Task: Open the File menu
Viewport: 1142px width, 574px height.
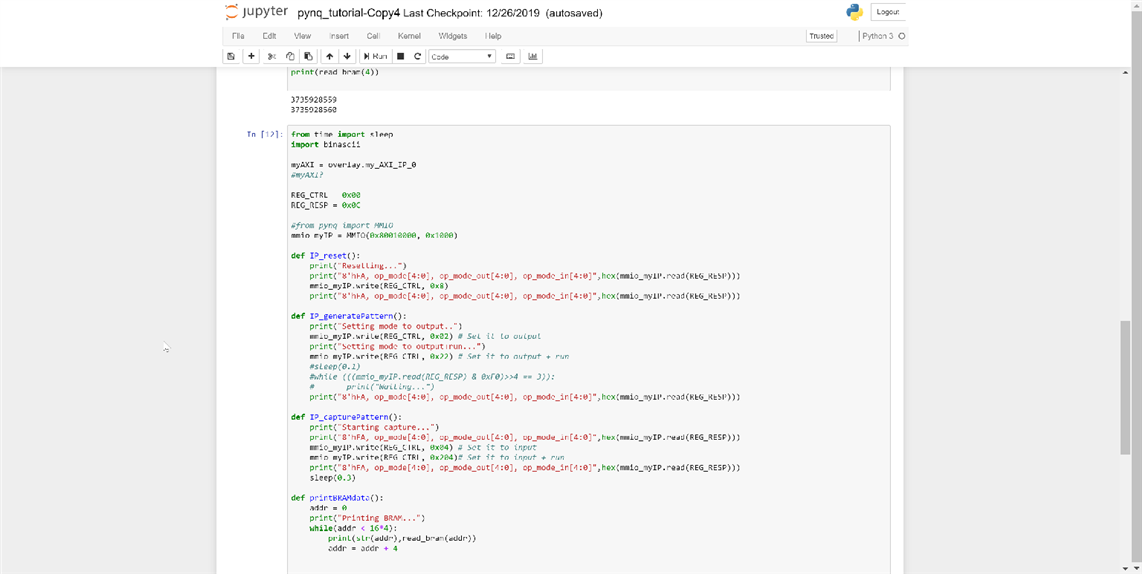Action: tap(238, 36)
